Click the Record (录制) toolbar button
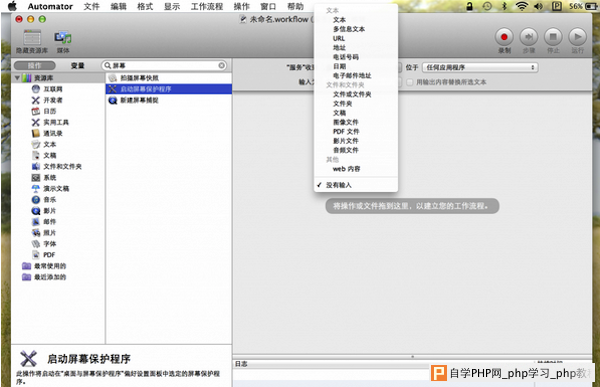Viewport: 600px width, 387px height. click(x=504, y=37)
